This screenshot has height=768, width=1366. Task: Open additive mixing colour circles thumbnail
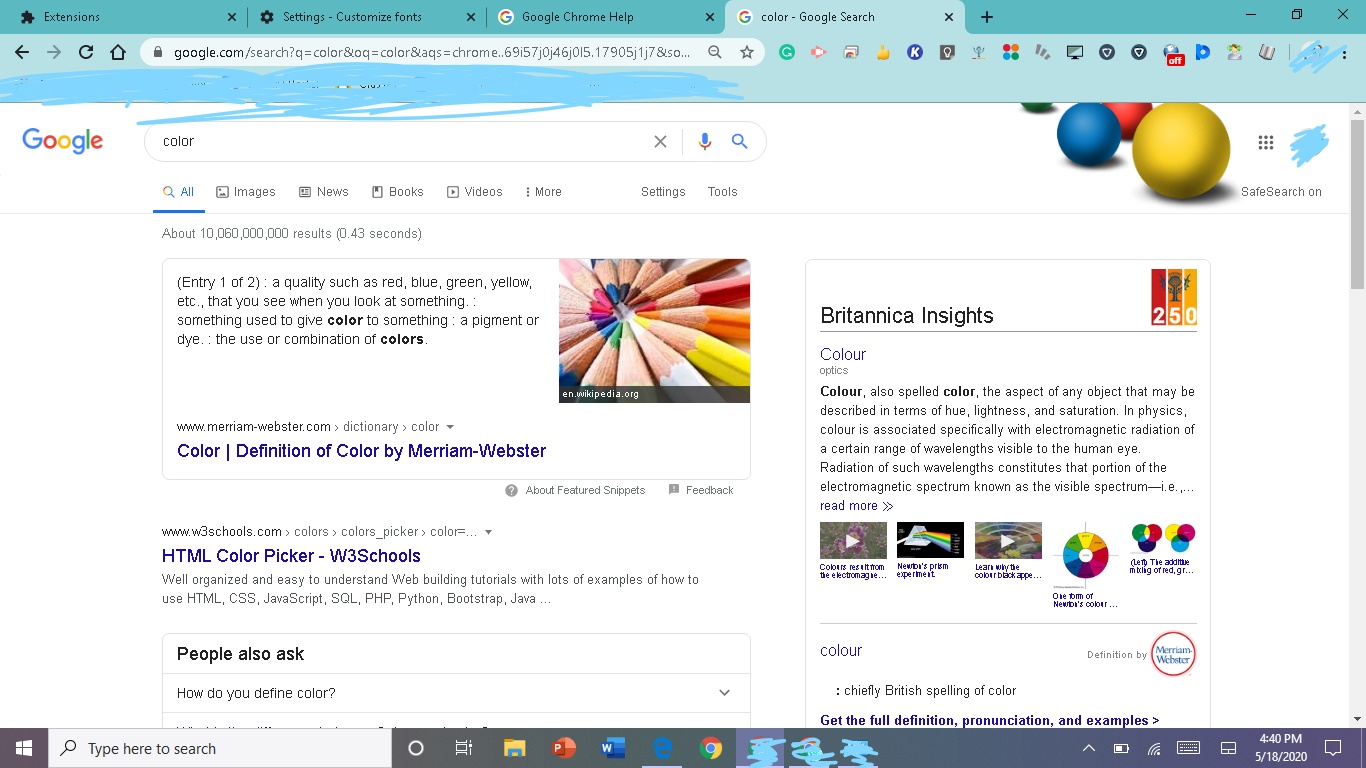(1163, 538)
